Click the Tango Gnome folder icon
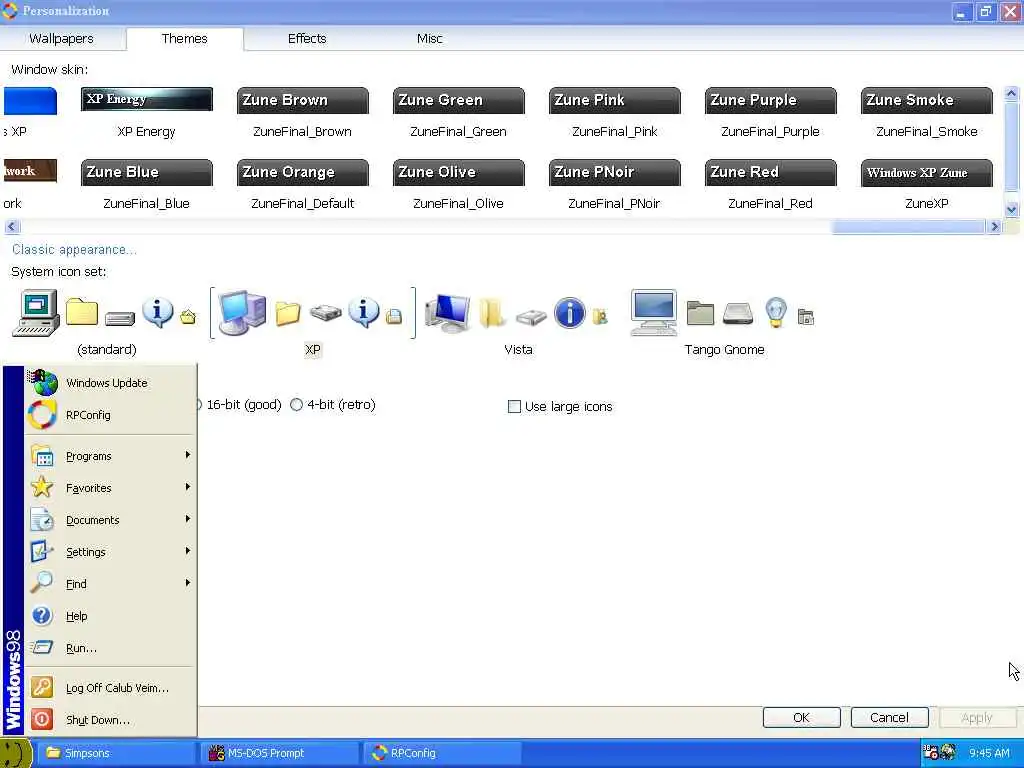 point(700,313)
